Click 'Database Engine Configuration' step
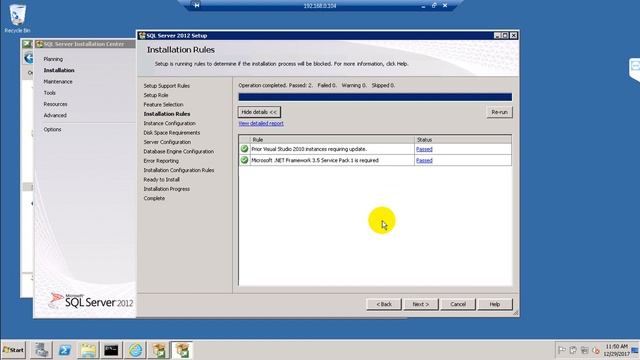Viewport: 640px width, 360px height. point(178,151)
